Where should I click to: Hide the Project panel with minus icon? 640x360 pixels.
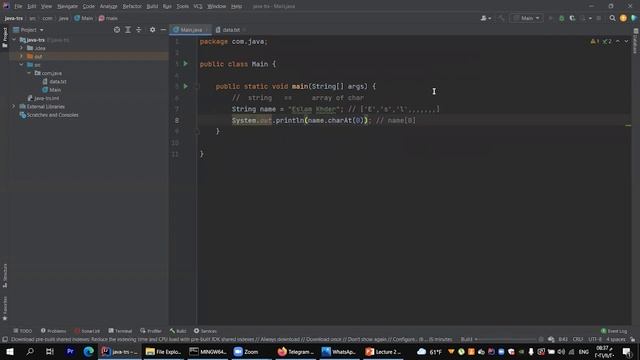click(163, 30)
